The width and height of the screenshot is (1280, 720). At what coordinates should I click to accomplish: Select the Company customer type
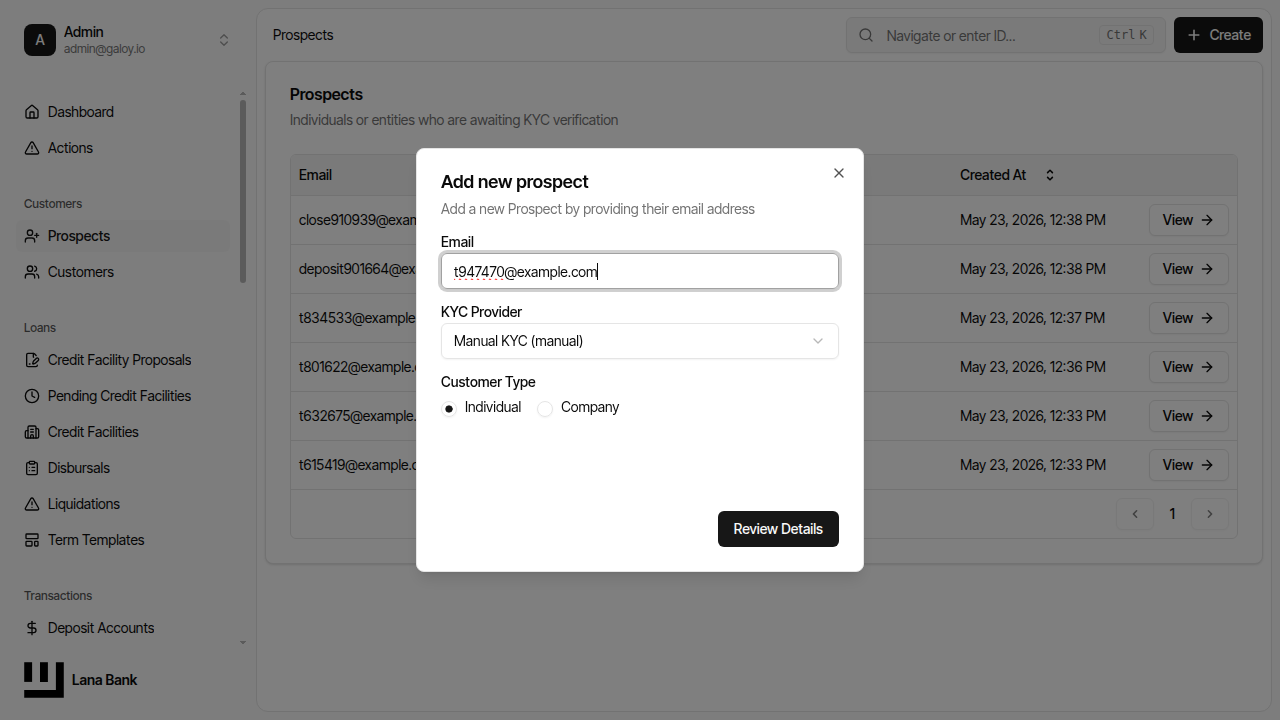tap(545, 408)
